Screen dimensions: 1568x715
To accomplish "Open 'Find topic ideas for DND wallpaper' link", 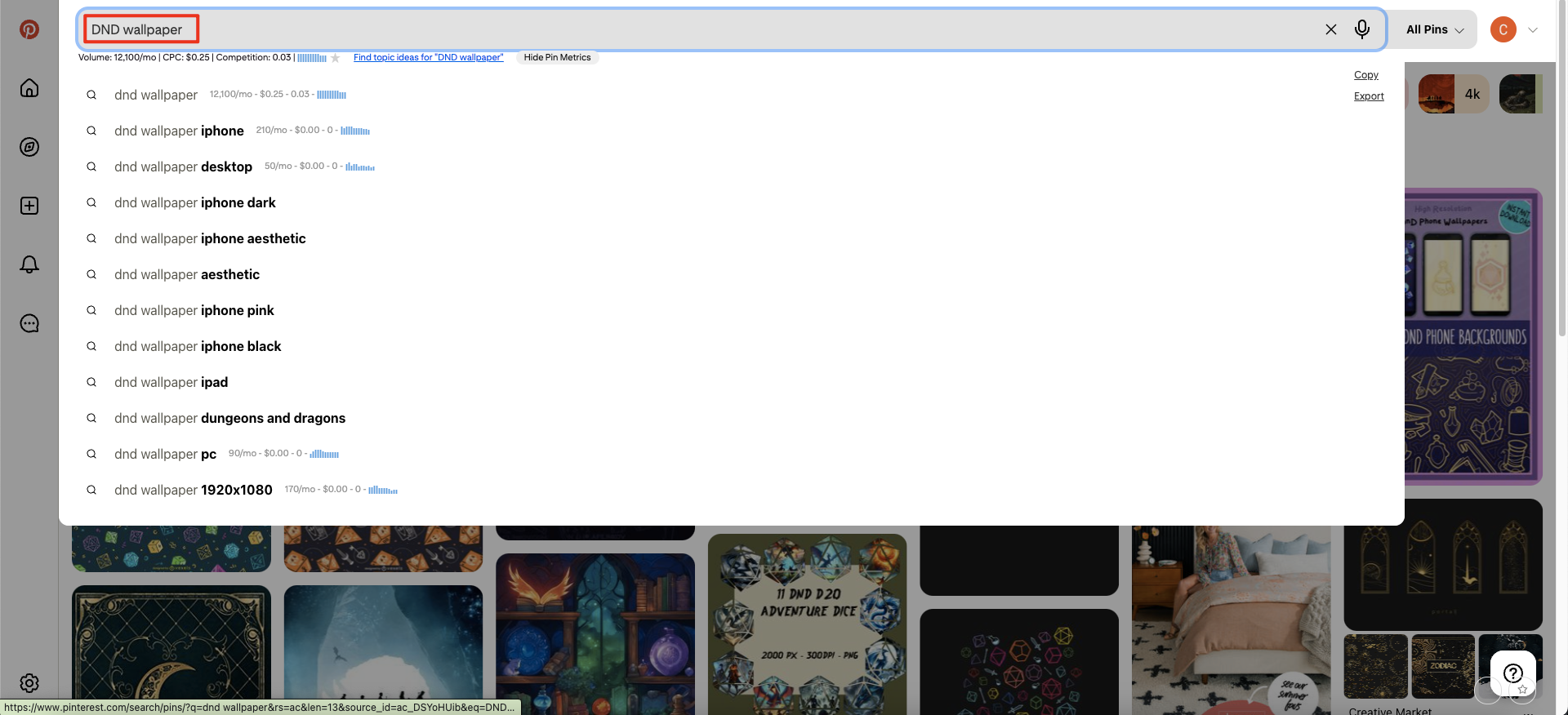I will [429, 58].
